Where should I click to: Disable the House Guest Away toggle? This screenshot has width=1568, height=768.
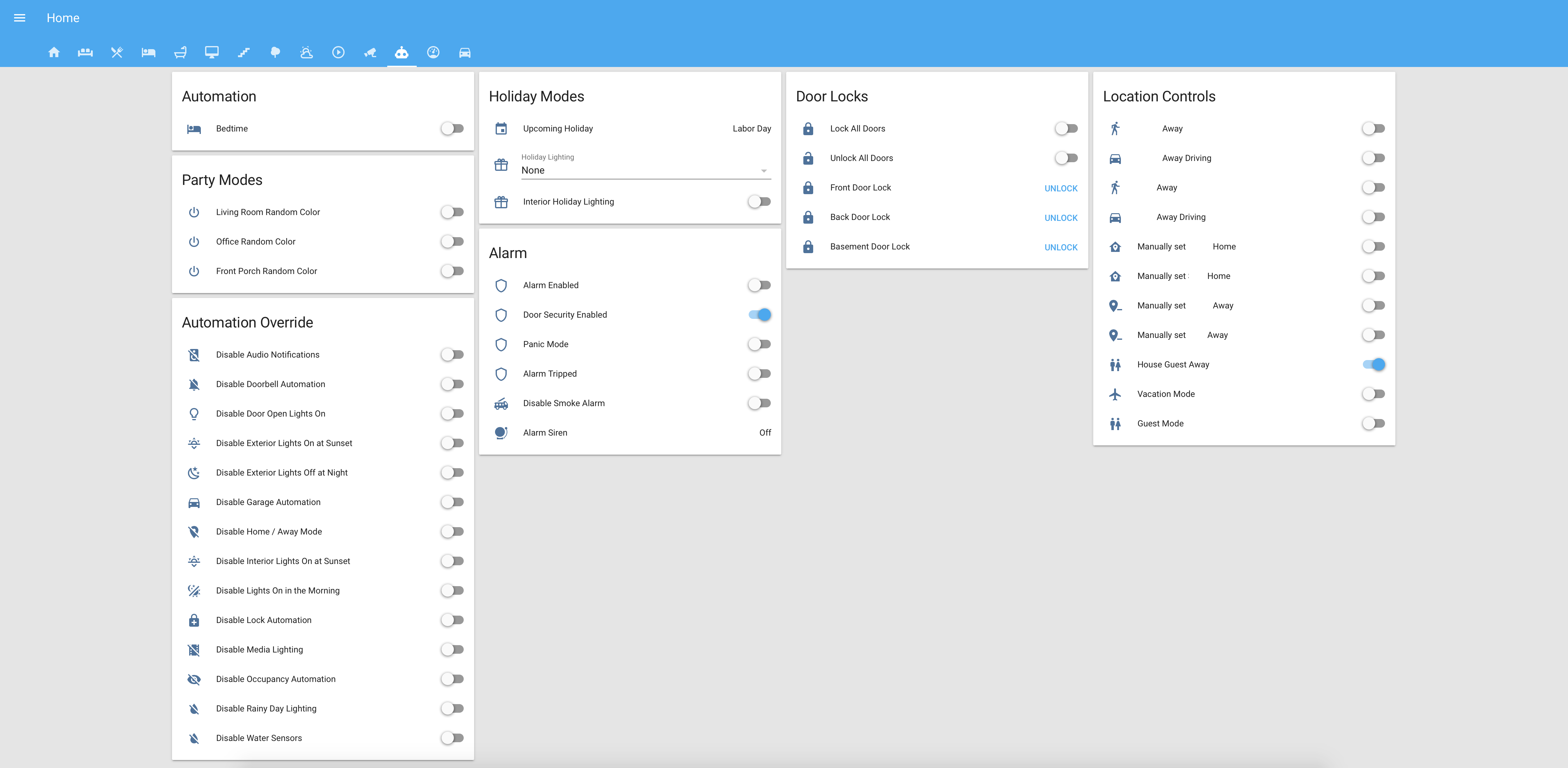tap(1373, 364)
